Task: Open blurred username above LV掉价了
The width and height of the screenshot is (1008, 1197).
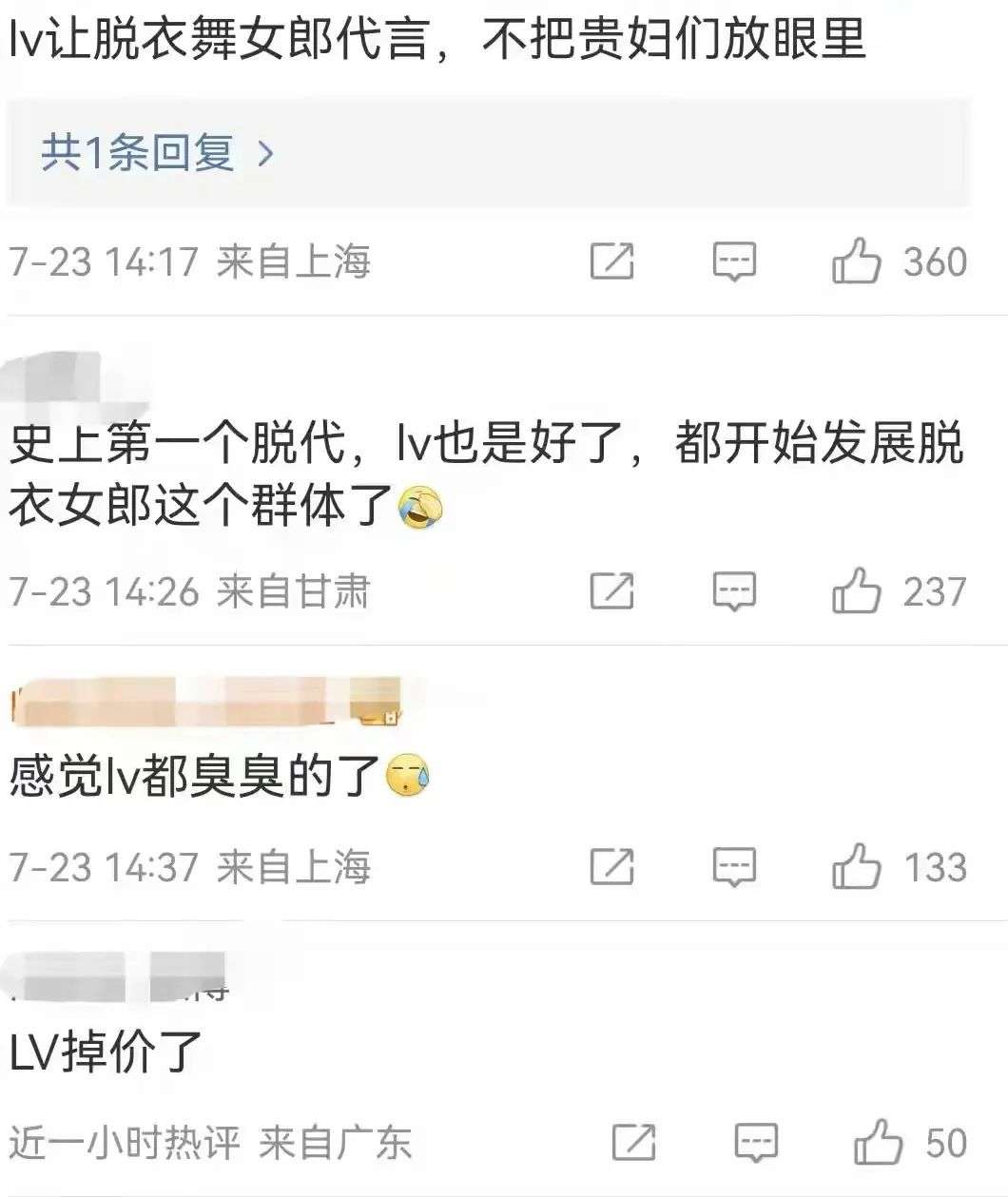Action: tap(119, 976)
